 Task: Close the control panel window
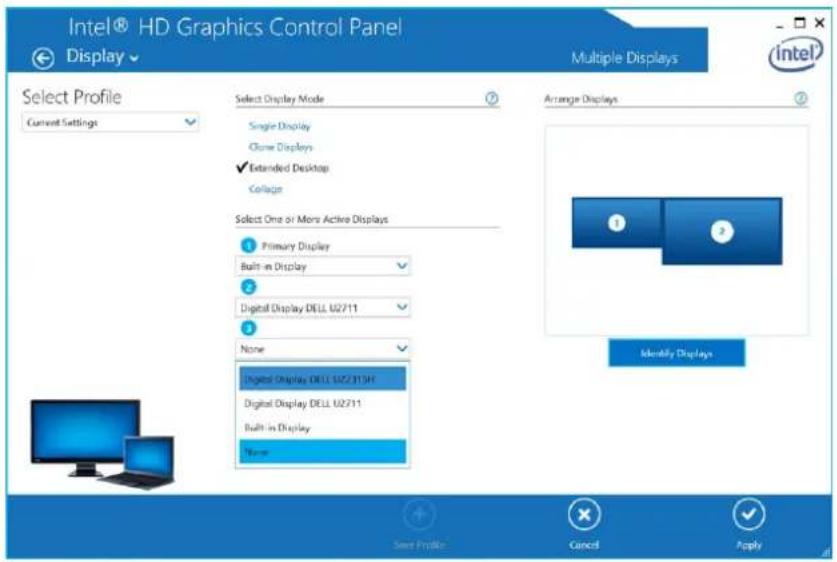[x=819, y=23]
